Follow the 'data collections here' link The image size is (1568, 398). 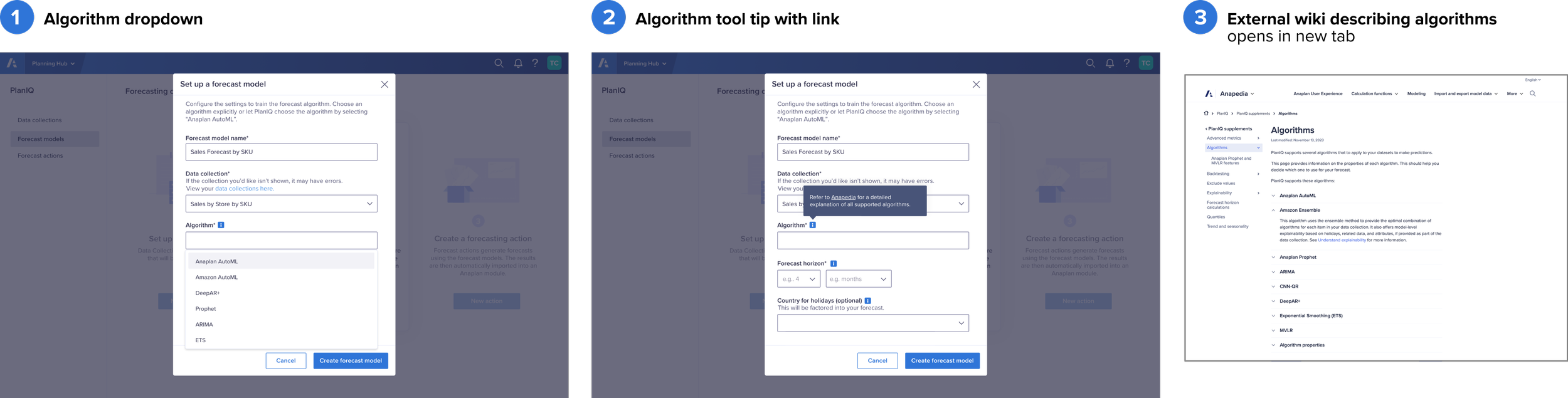click(245, 189)
